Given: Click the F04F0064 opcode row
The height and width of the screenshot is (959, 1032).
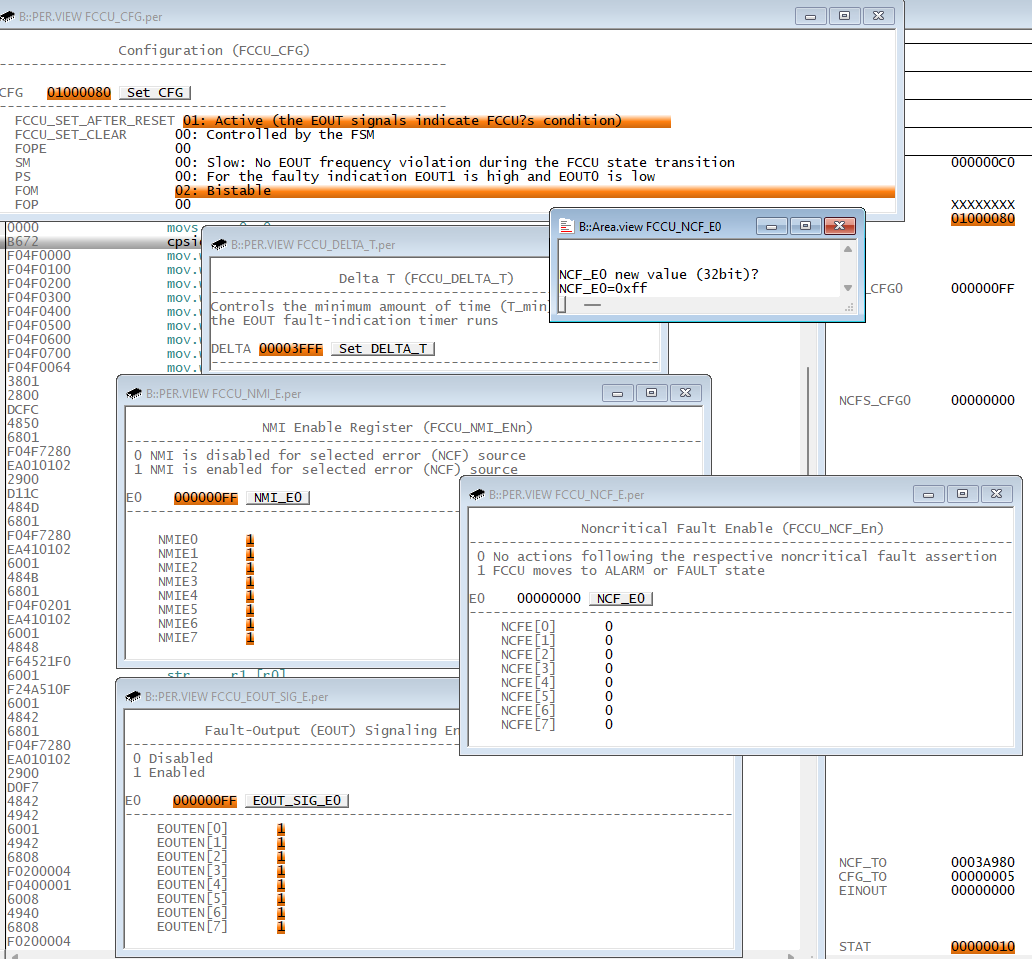Looking at the screenshot, I should [39, 367].
